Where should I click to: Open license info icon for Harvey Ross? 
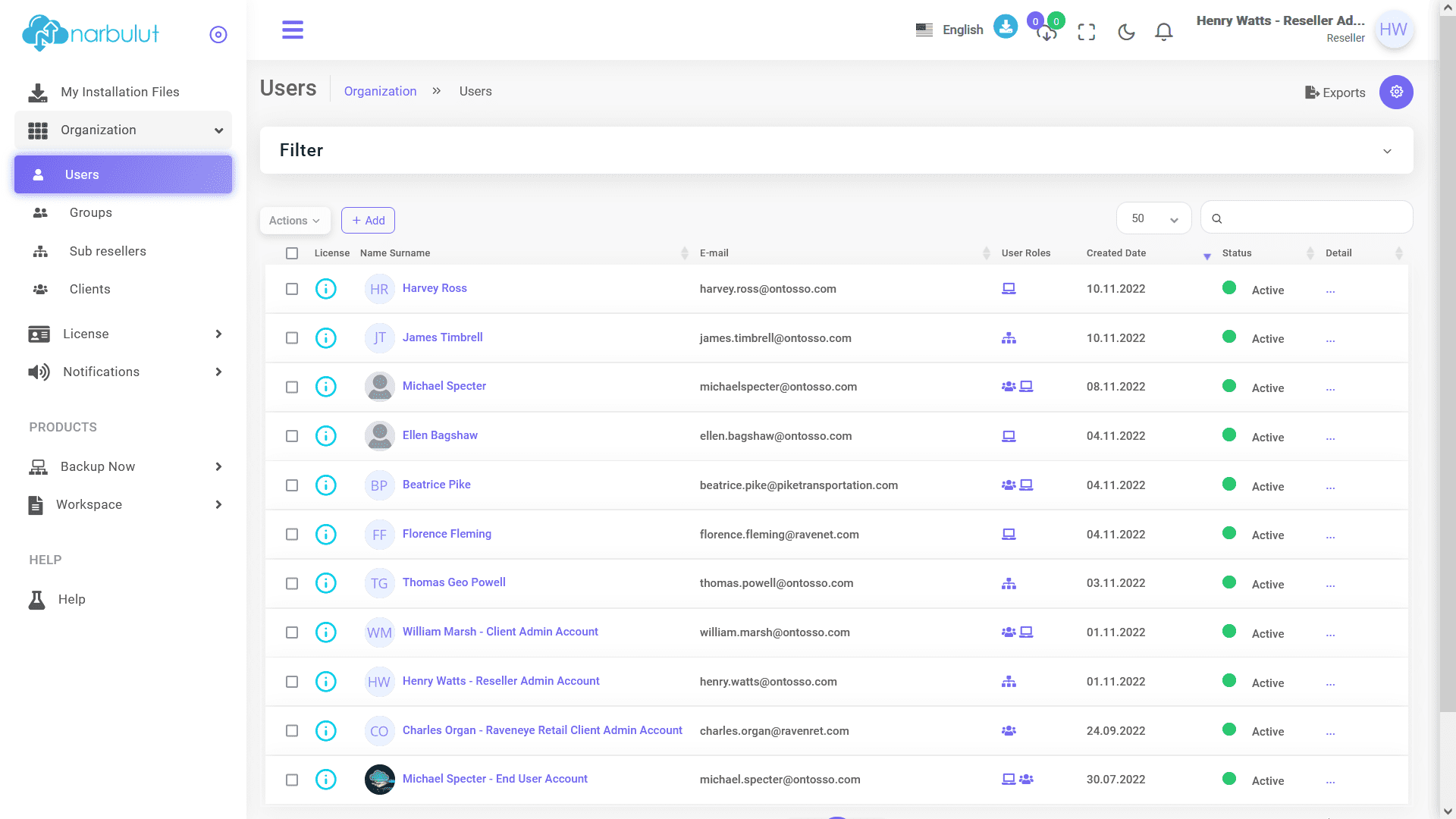(326, 289)
